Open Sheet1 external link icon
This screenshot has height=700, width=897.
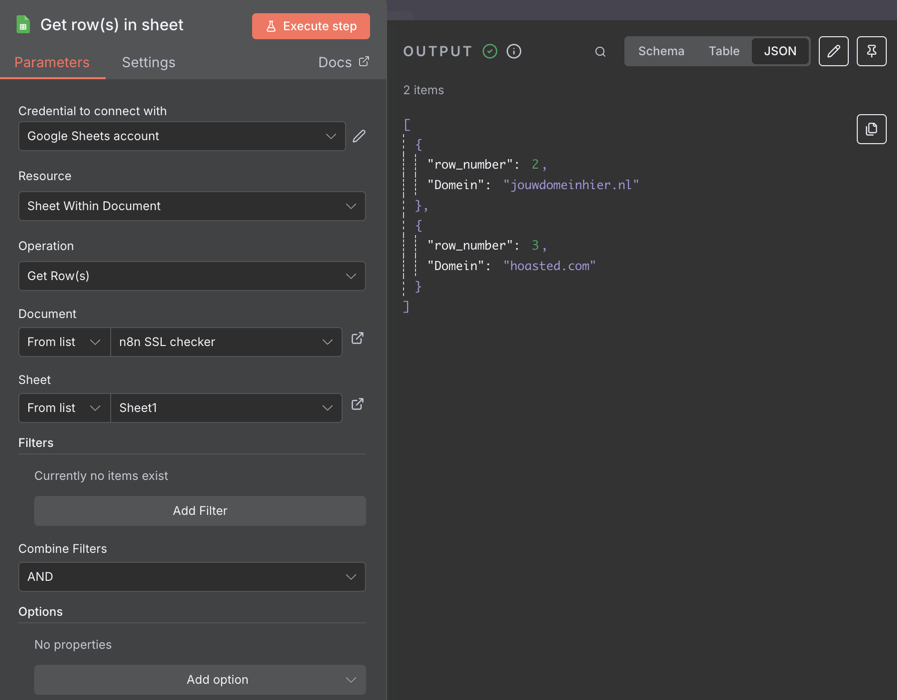point(357,404)
